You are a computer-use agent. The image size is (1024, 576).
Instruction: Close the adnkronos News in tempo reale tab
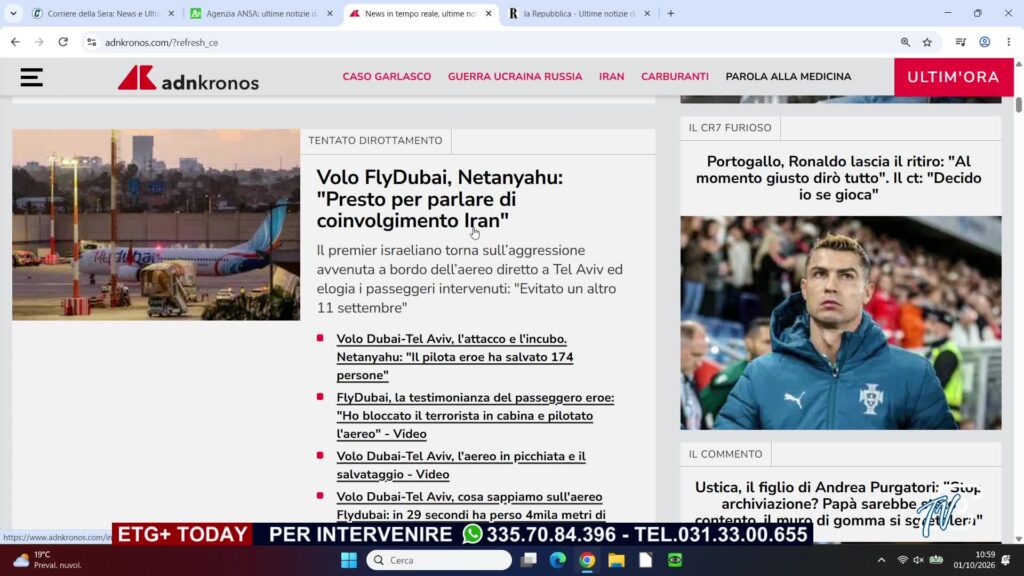488,13
